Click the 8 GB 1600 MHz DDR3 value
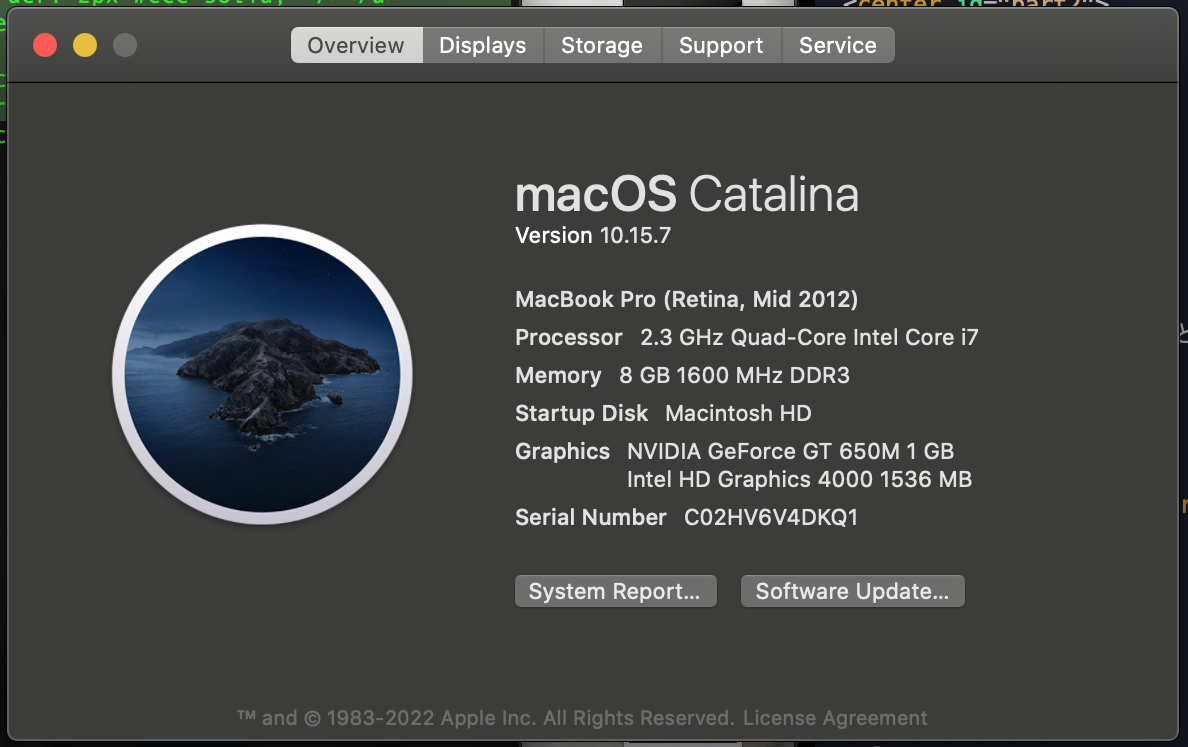 tap(734, 375)
